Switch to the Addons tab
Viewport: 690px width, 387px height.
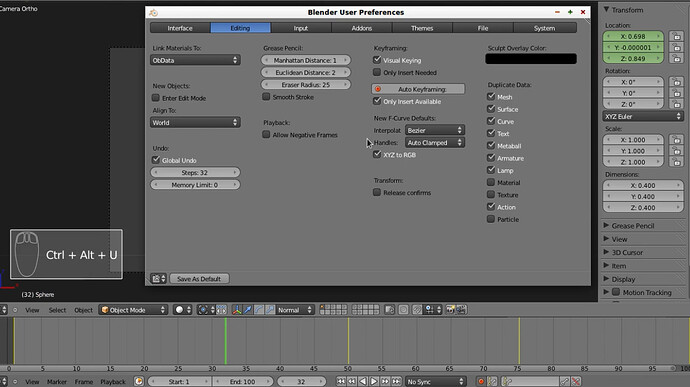(362, 28)
